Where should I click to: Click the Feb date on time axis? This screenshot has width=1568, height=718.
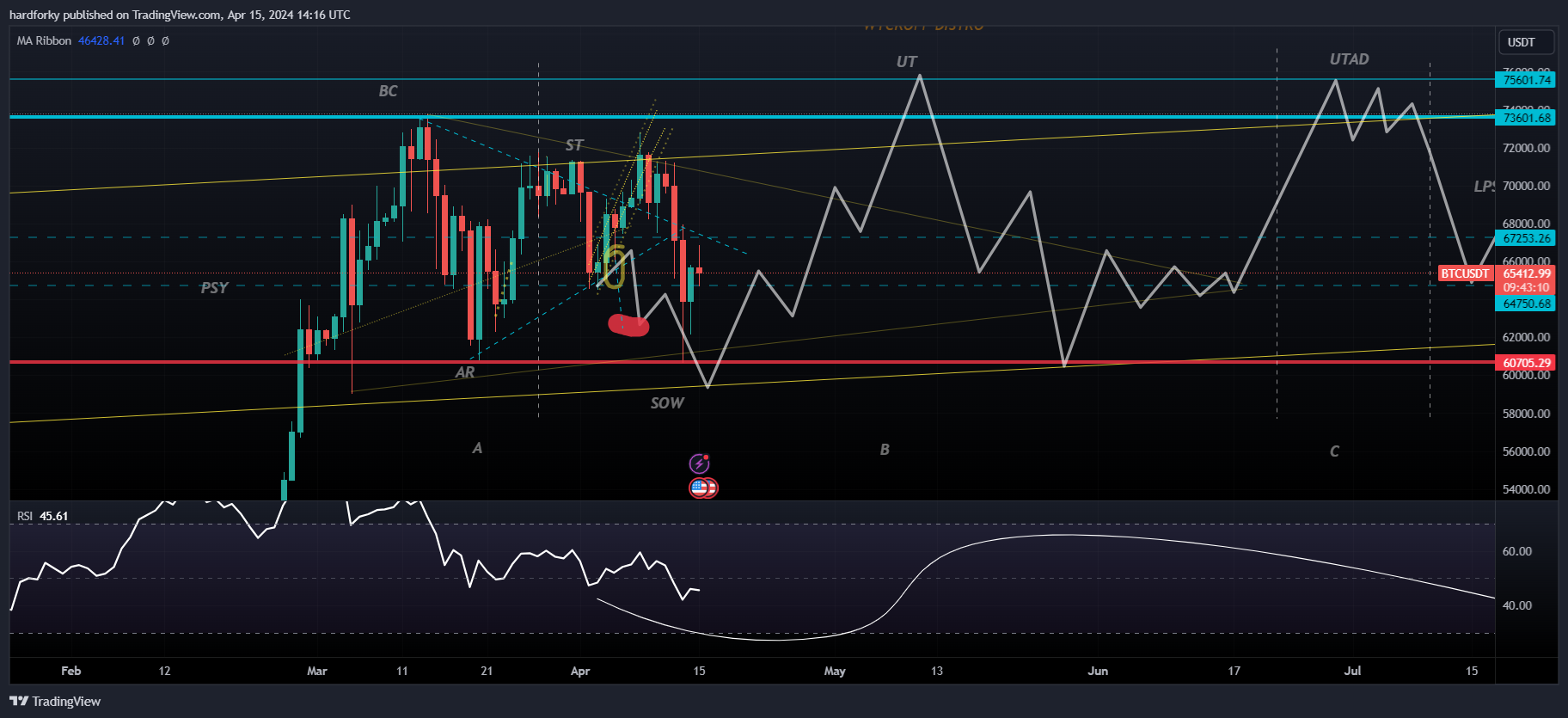tap(71, 671)
